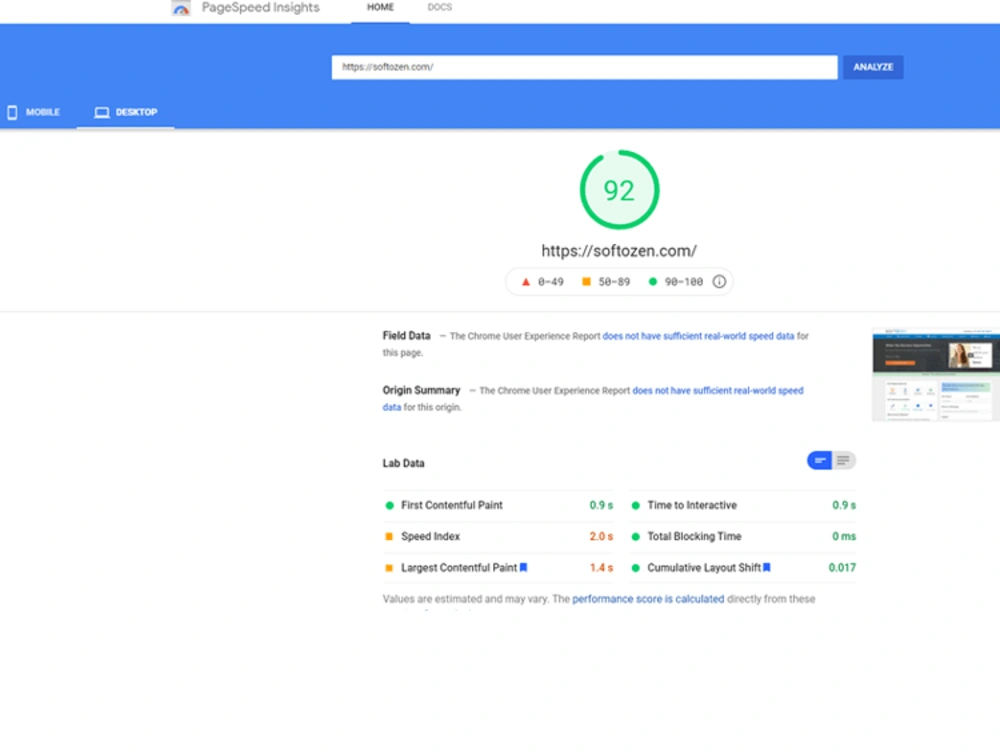1000x751 pixels.
Task: Click the PageSpeed Insights logo icon
Action: click(x=181, y=8)
